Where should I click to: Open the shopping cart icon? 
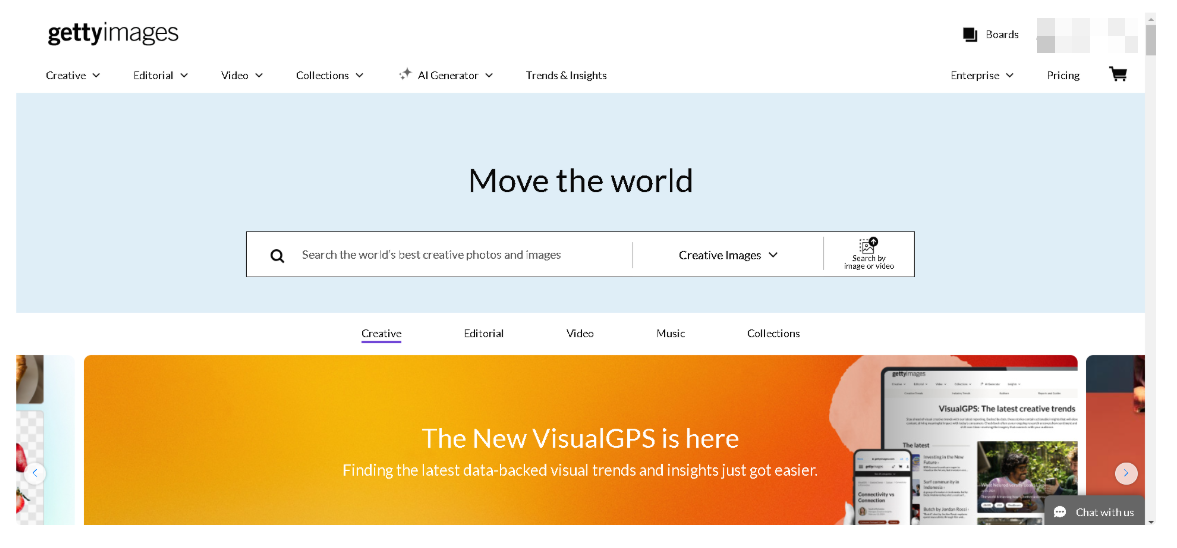(1118, 74)
